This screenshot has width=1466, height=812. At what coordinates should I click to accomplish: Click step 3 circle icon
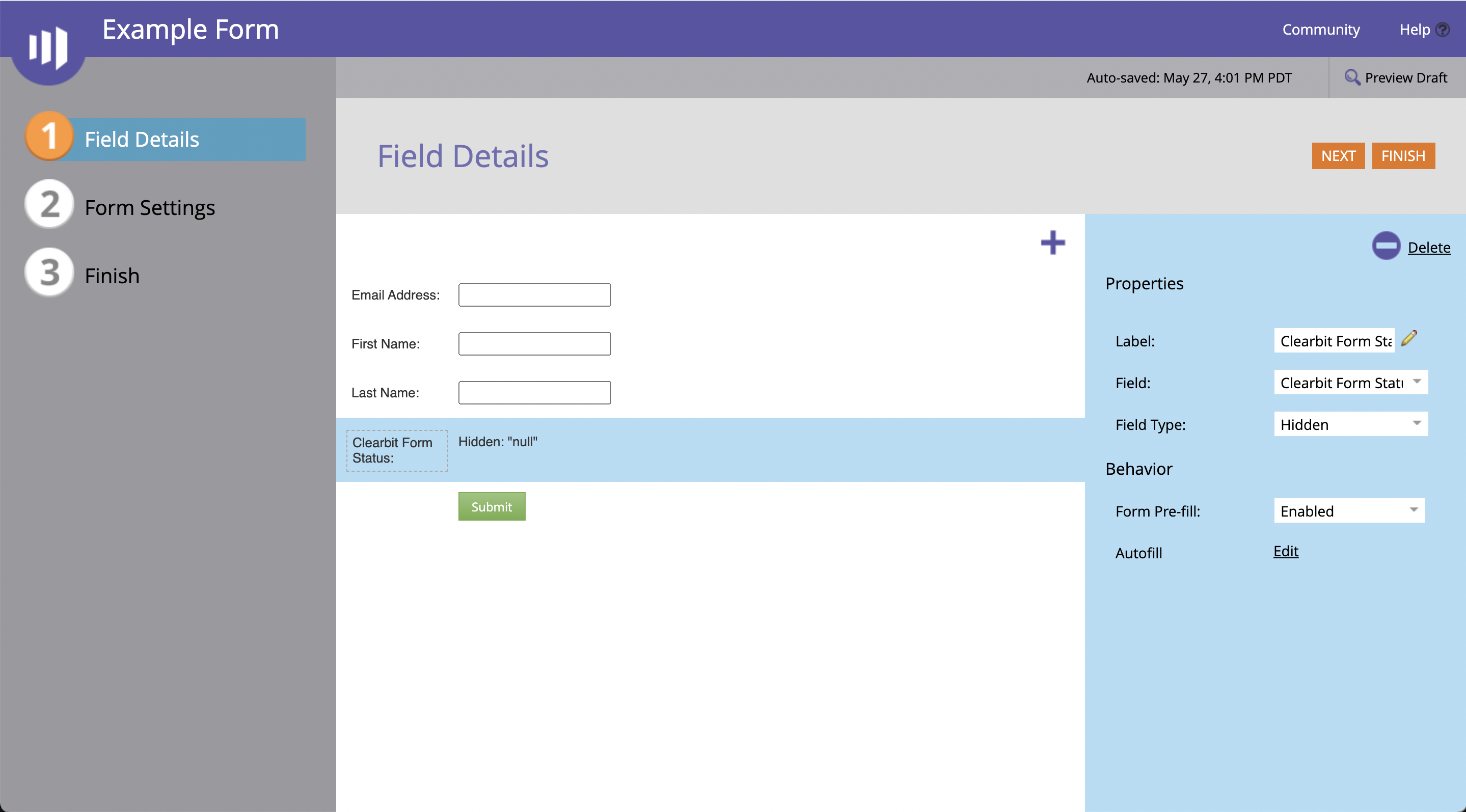pos(49,273)
